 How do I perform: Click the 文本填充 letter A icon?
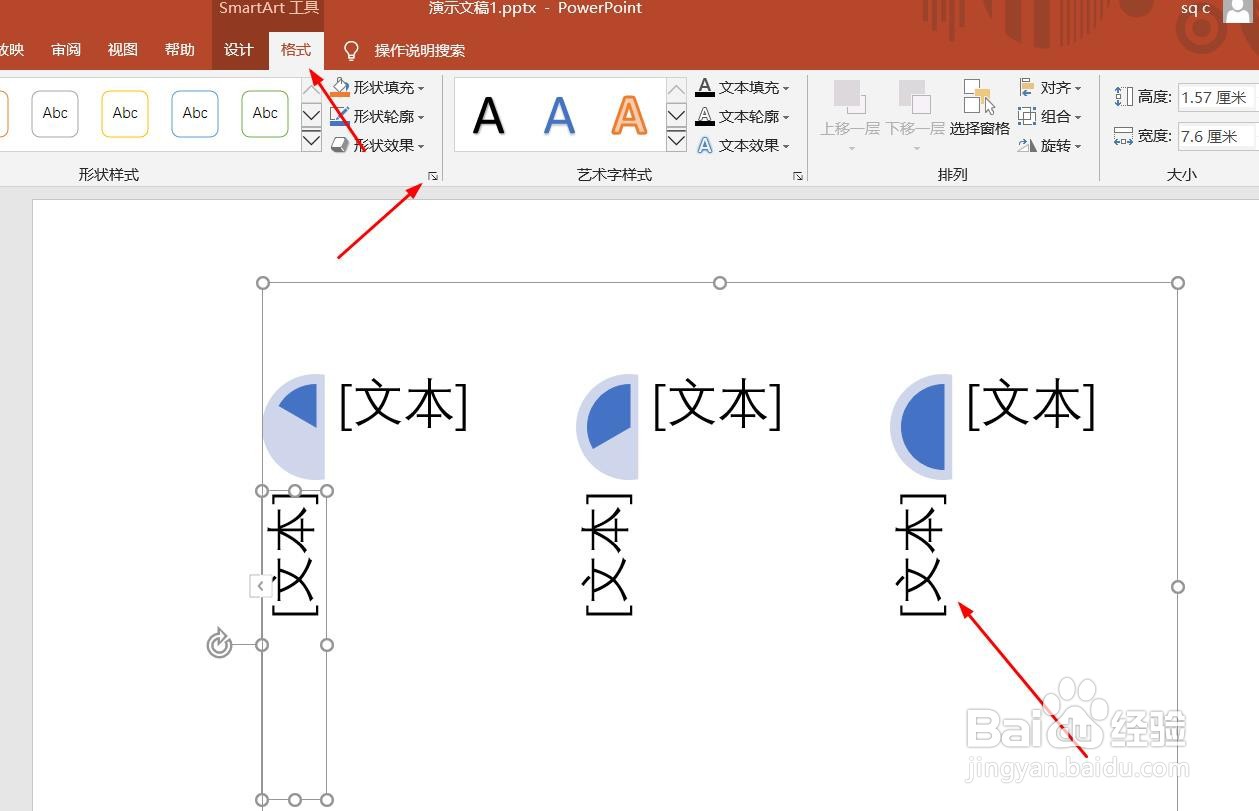point(705,88)
